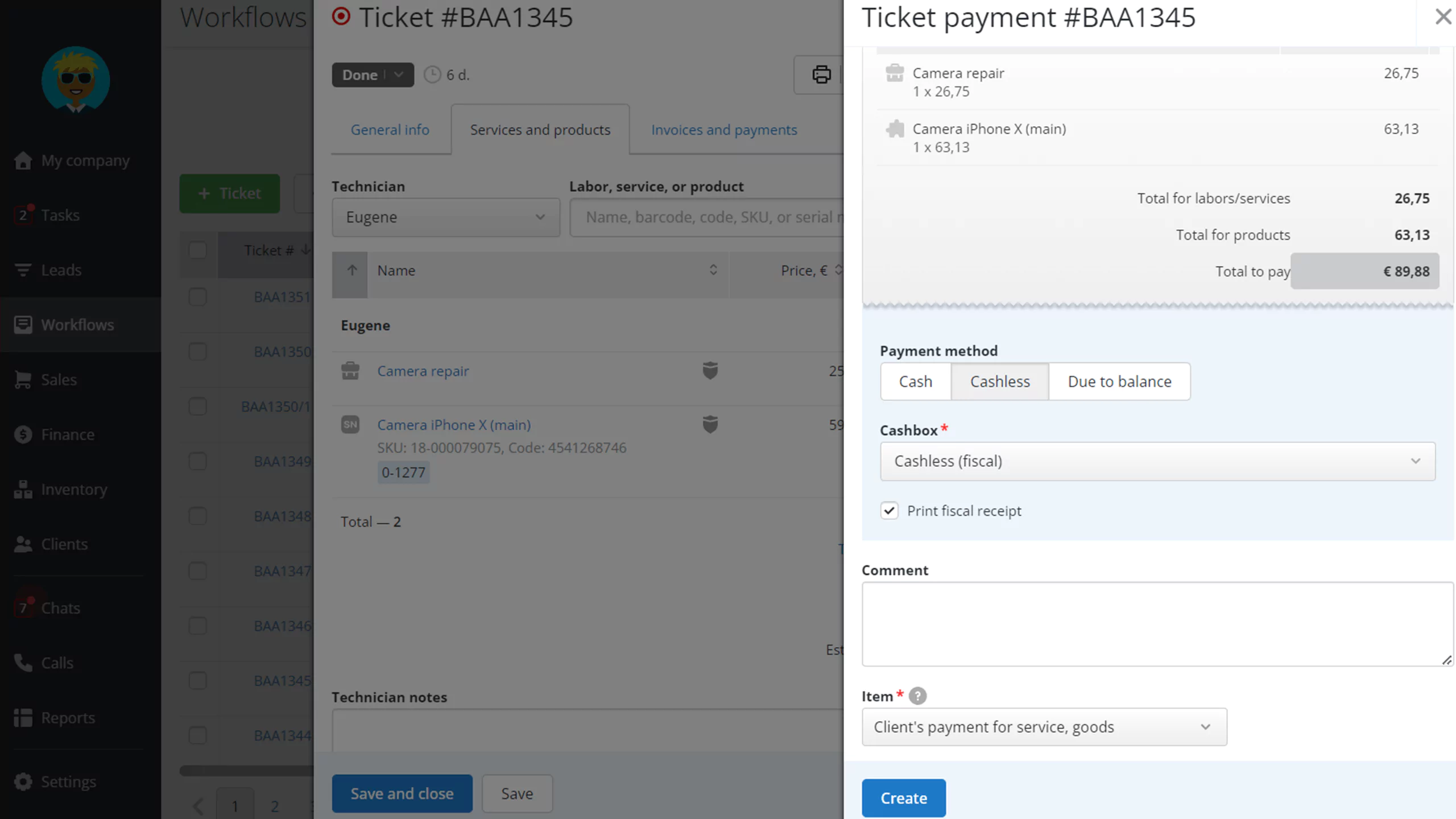Open the Item dropdown list
The image size is (1456, 819).
coord(1044,727)
